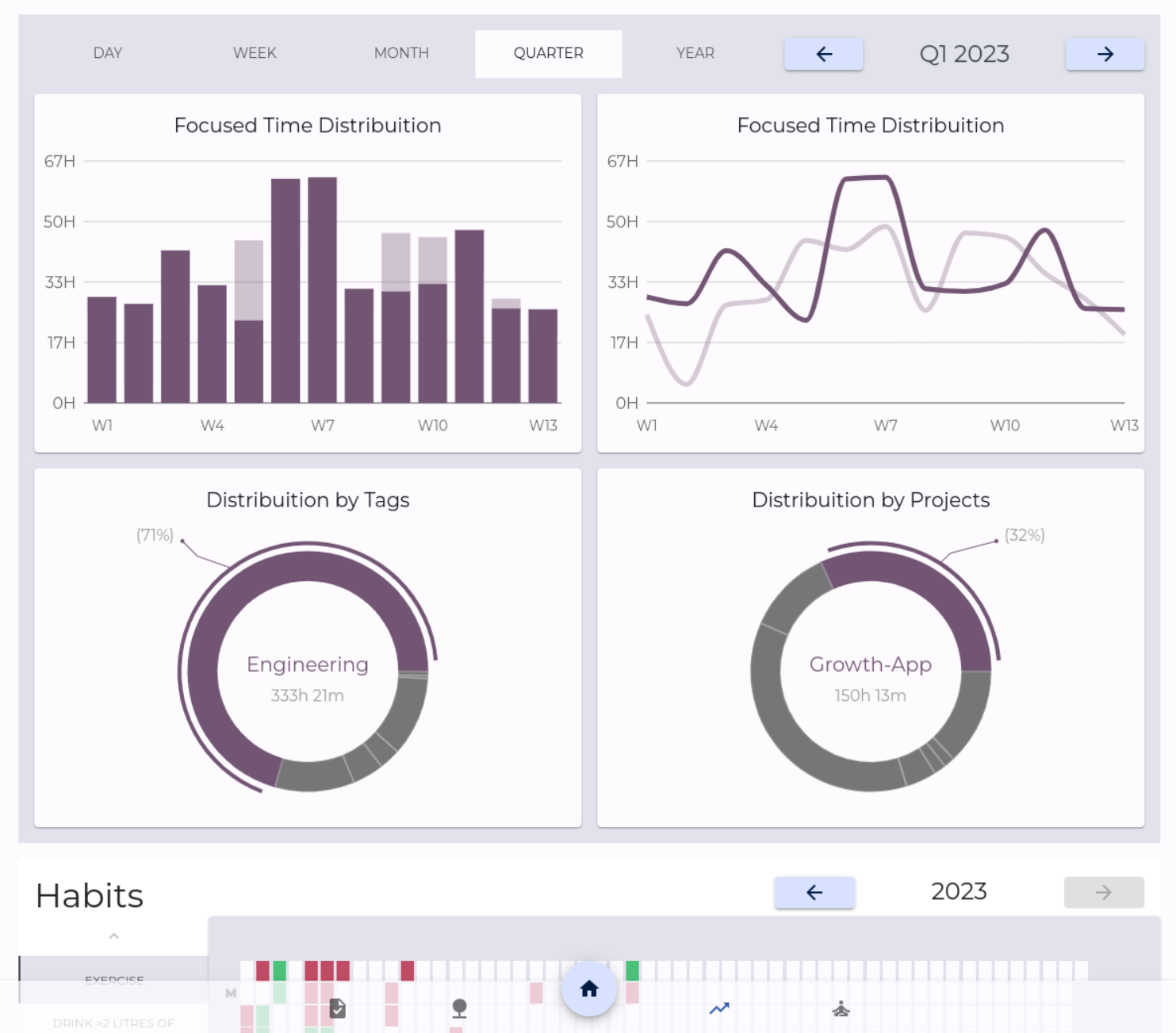Select the EXERCISE habit row

click(113, 980)
